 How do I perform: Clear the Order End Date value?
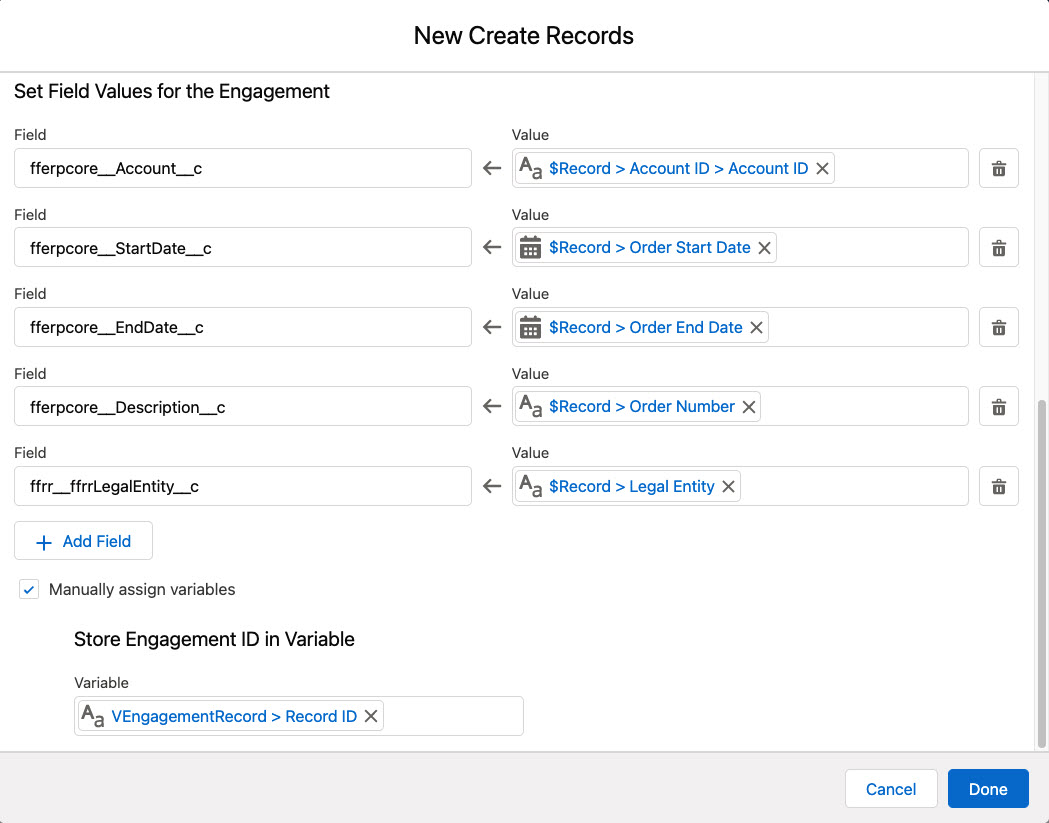(756, 328)
